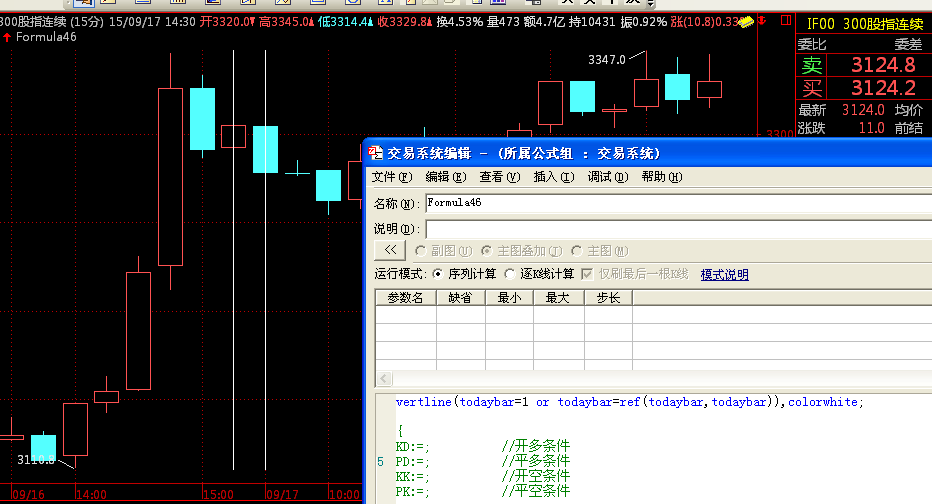Click the 最大 column header
The width and height of the screenshot is (932, 504).
[x=559, y=298]
